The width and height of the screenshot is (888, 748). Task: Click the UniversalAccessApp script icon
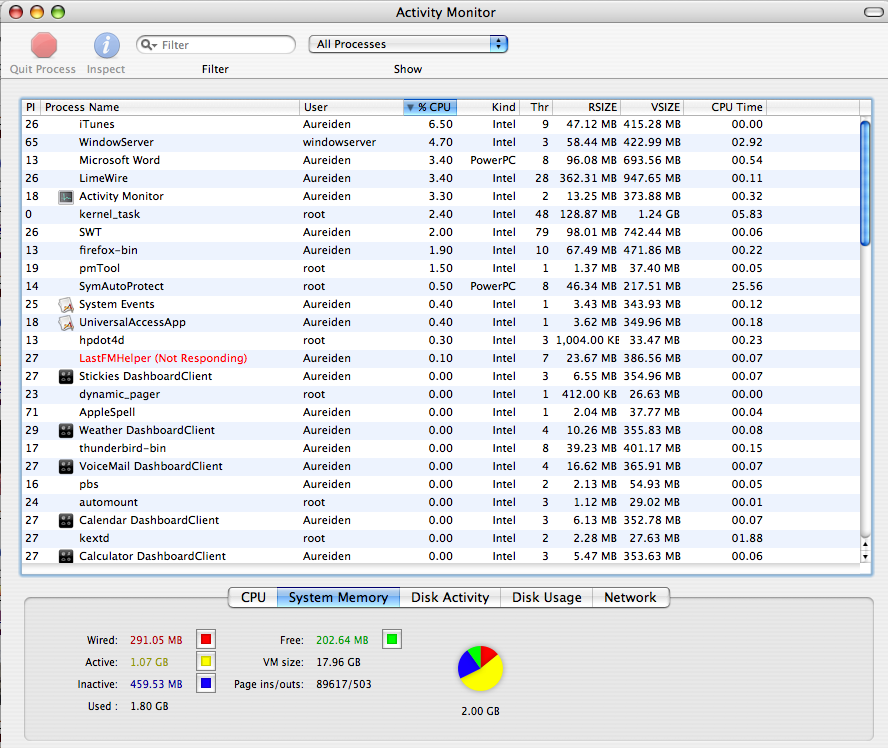tap(66, 323)
